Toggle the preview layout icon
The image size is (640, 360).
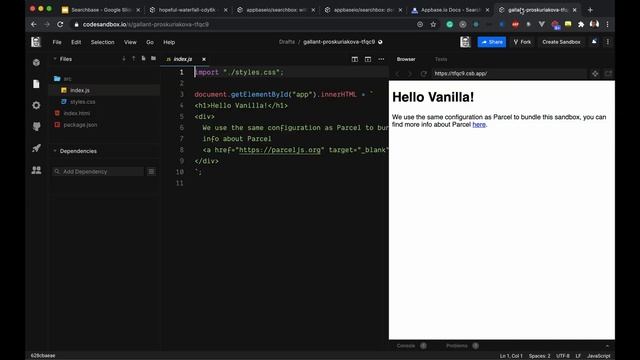pyautogui.click(x=368, y=59)
